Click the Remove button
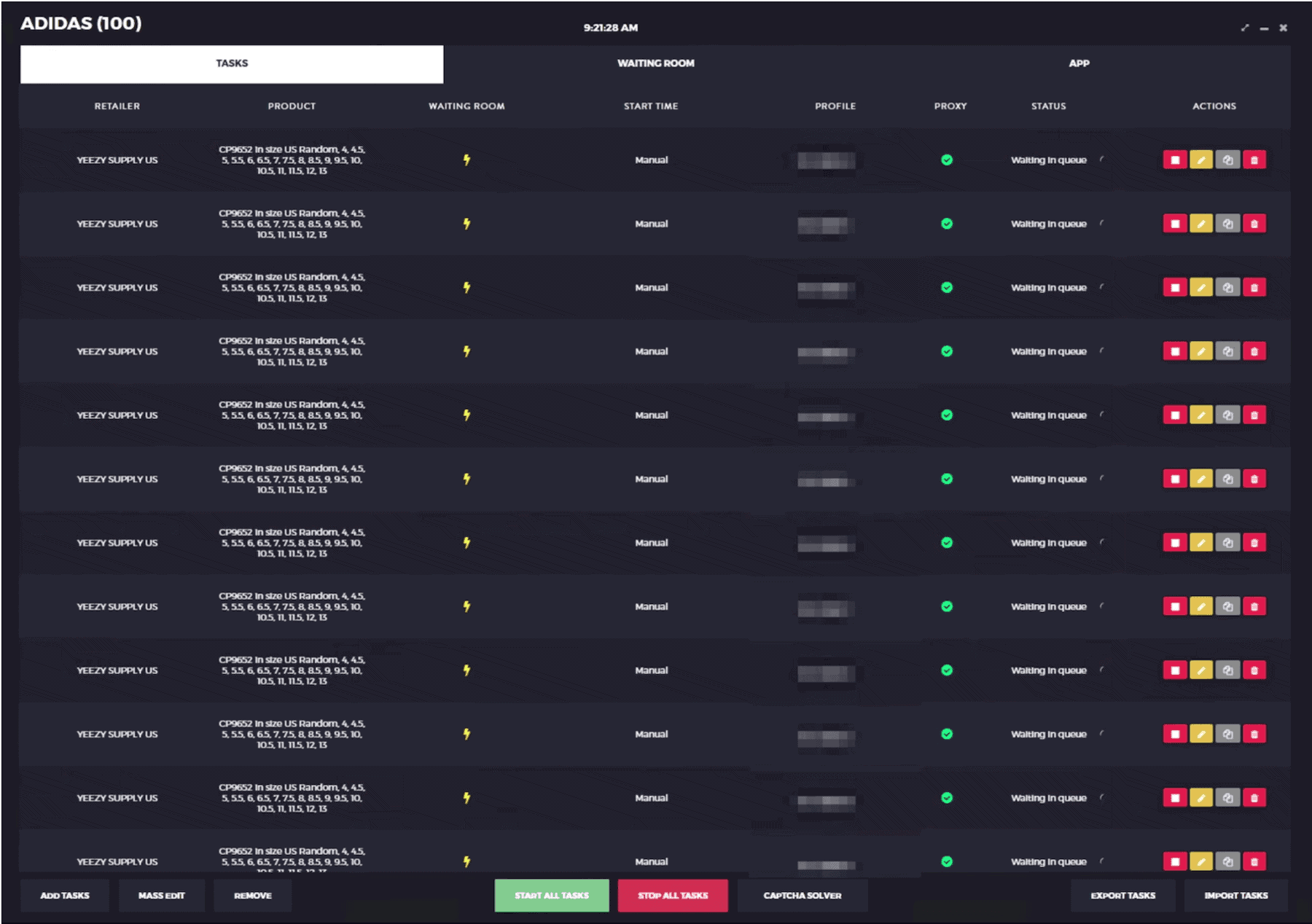 point(253,896)
